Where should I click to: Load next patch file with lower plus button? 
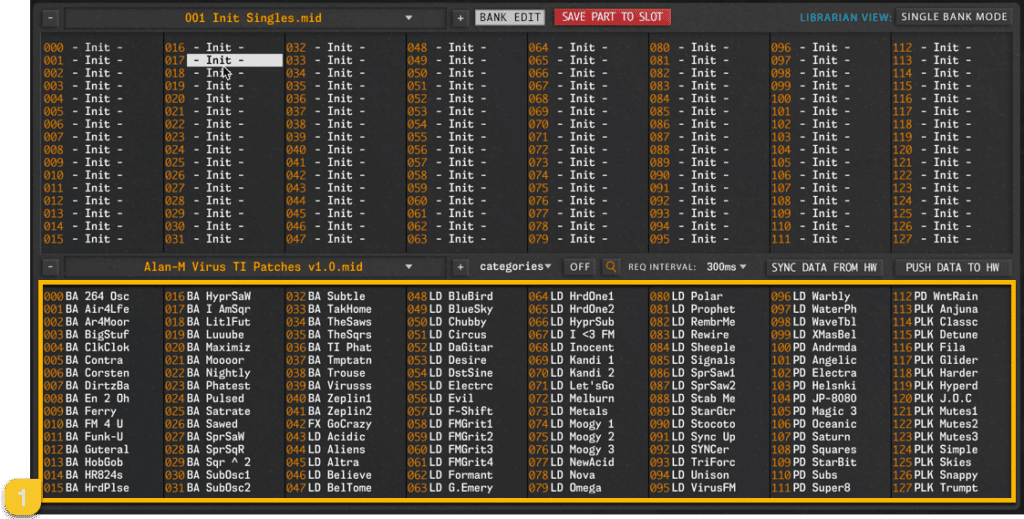click(x=460, y=267)
